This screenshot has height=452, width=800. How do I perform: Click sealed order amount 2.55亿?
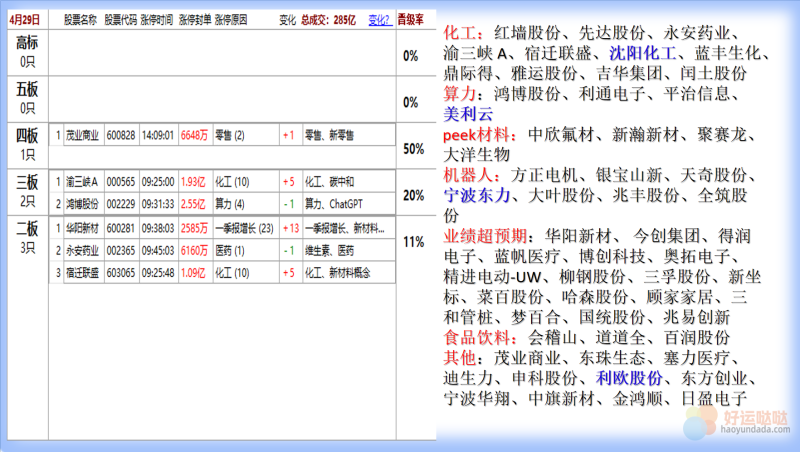[x=193, y=204]
